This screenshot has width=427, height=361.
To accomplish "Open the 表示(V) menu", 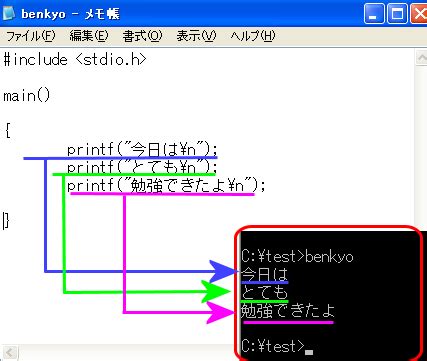I will (196, 36).
